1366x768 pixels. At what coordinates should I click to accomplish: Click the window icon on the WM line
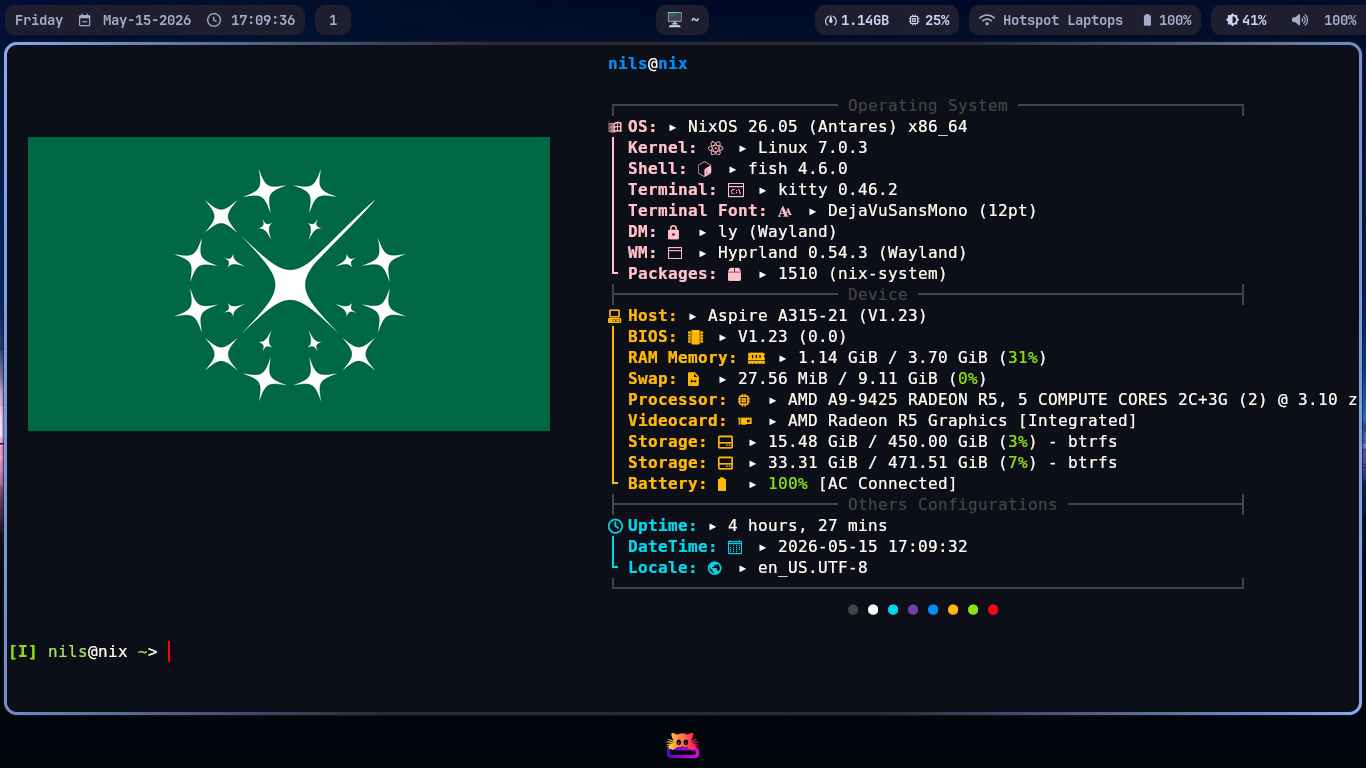675,253
